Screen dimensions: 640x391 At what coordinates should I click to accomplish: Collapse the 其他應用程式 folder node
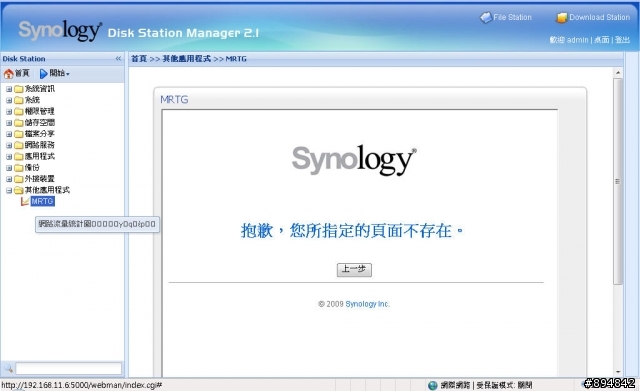click(x=9, y=190)
